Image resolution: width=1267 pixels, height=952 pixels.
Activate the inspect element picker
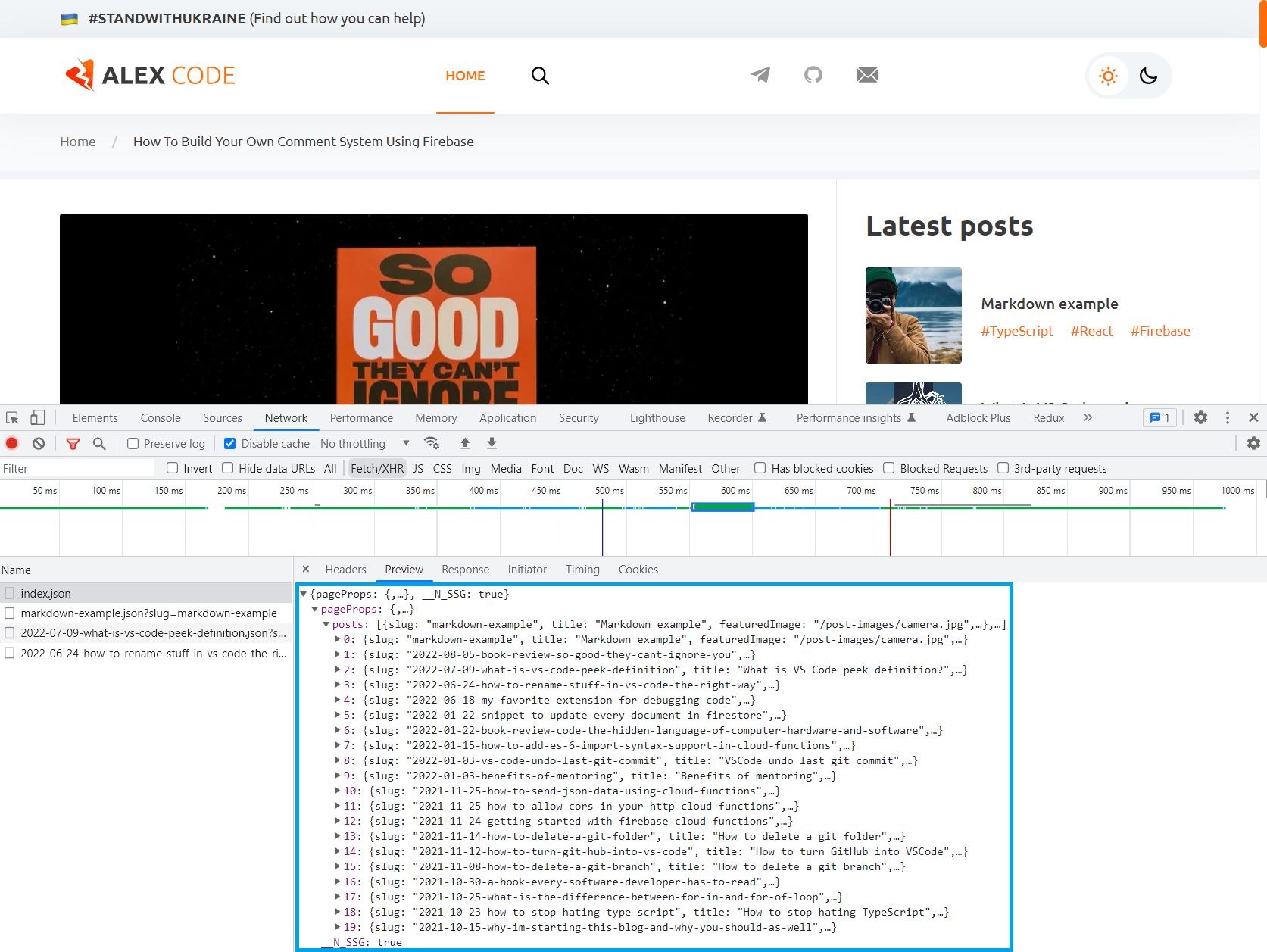11,417
